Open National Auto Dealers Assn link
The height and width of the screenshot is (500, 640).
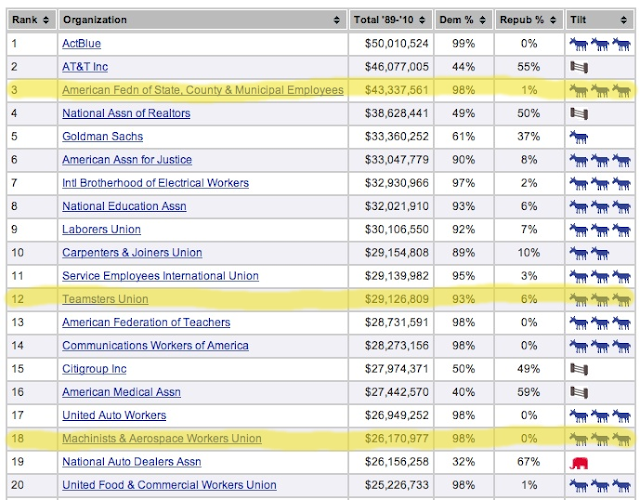[x=131, y=462]
